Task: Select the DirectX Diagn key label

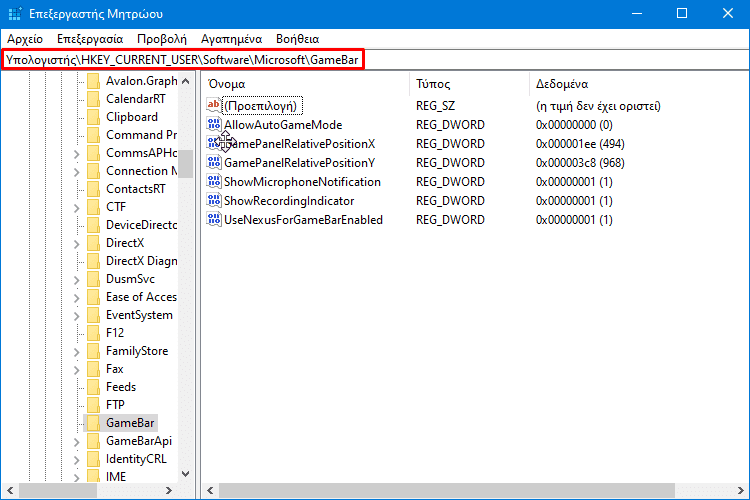Action: pyautogui.click(x=142, y=261)
